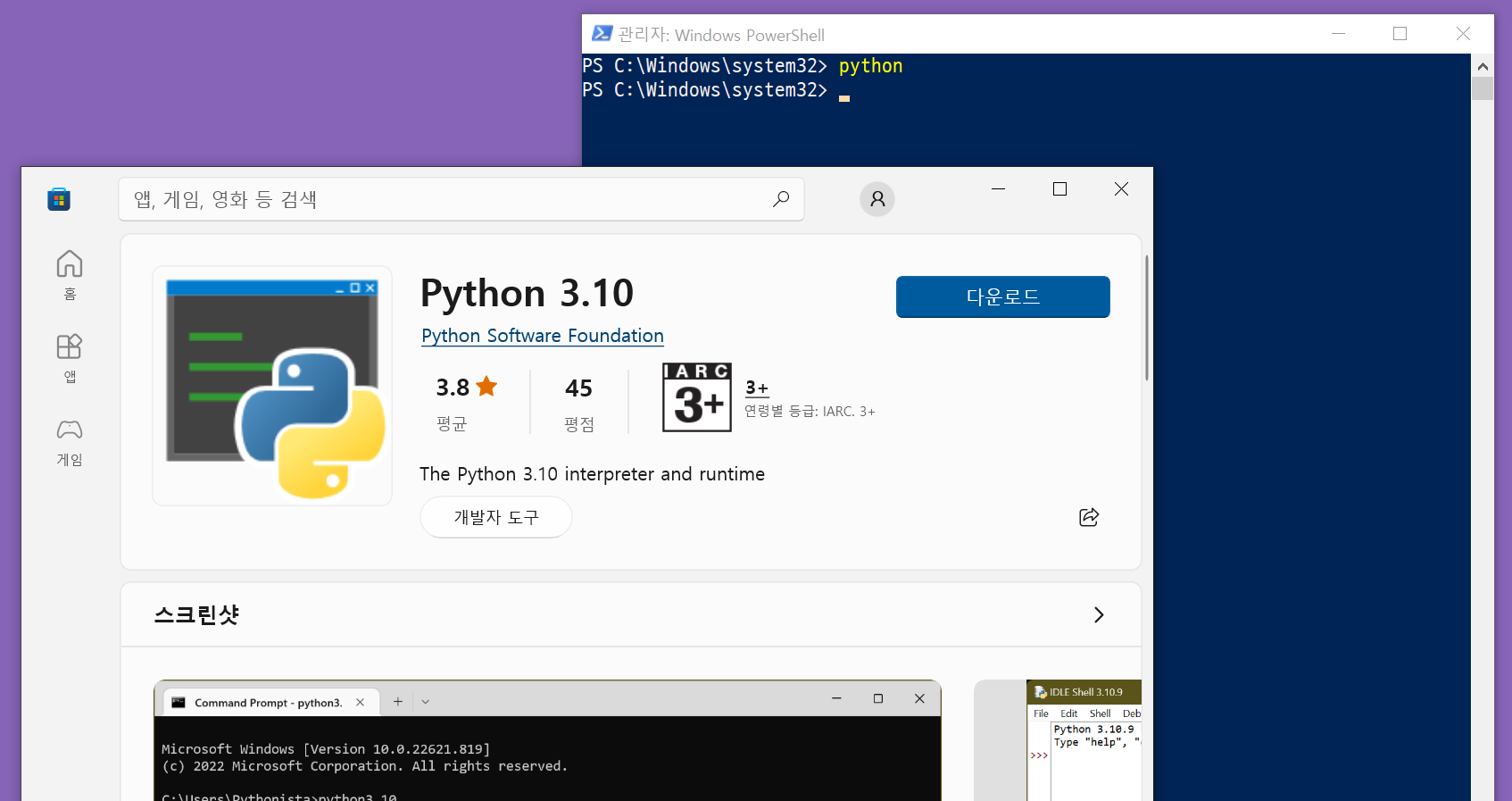Screen dimensions: 1512x801
Task: Open the 3+ age rating link
Action: pos(757,388)
